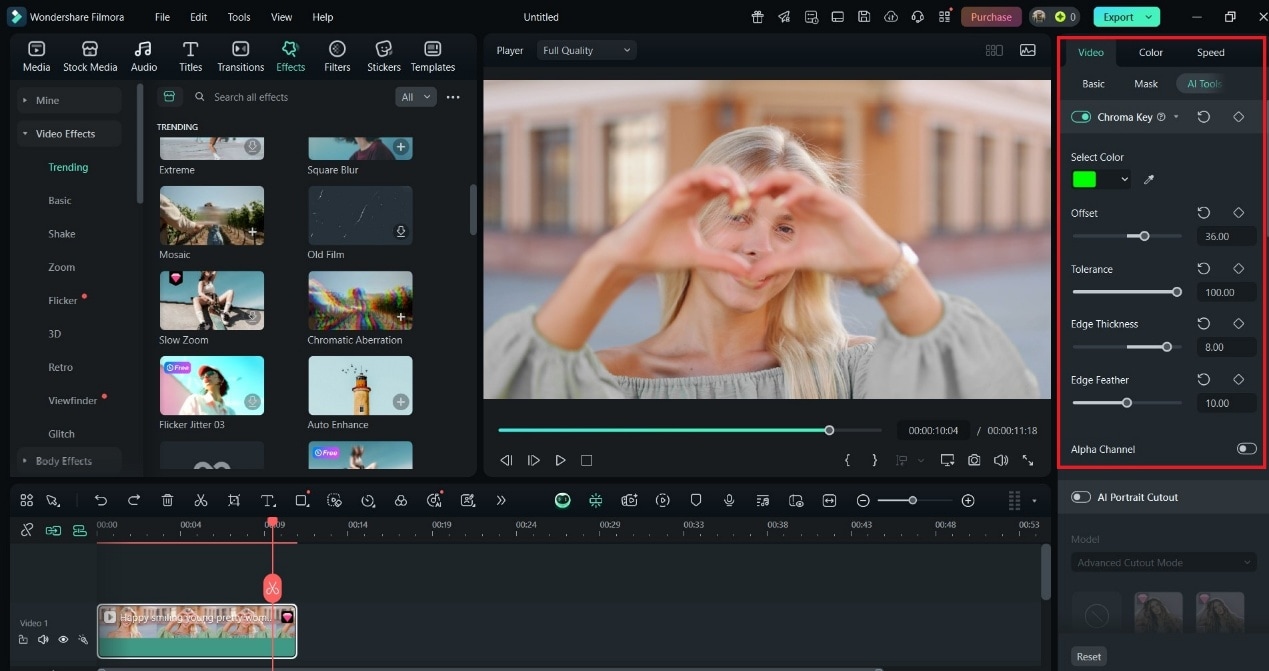Mute the Video 1 track audio
This screenshot has width=1269, height=671.
43,639
